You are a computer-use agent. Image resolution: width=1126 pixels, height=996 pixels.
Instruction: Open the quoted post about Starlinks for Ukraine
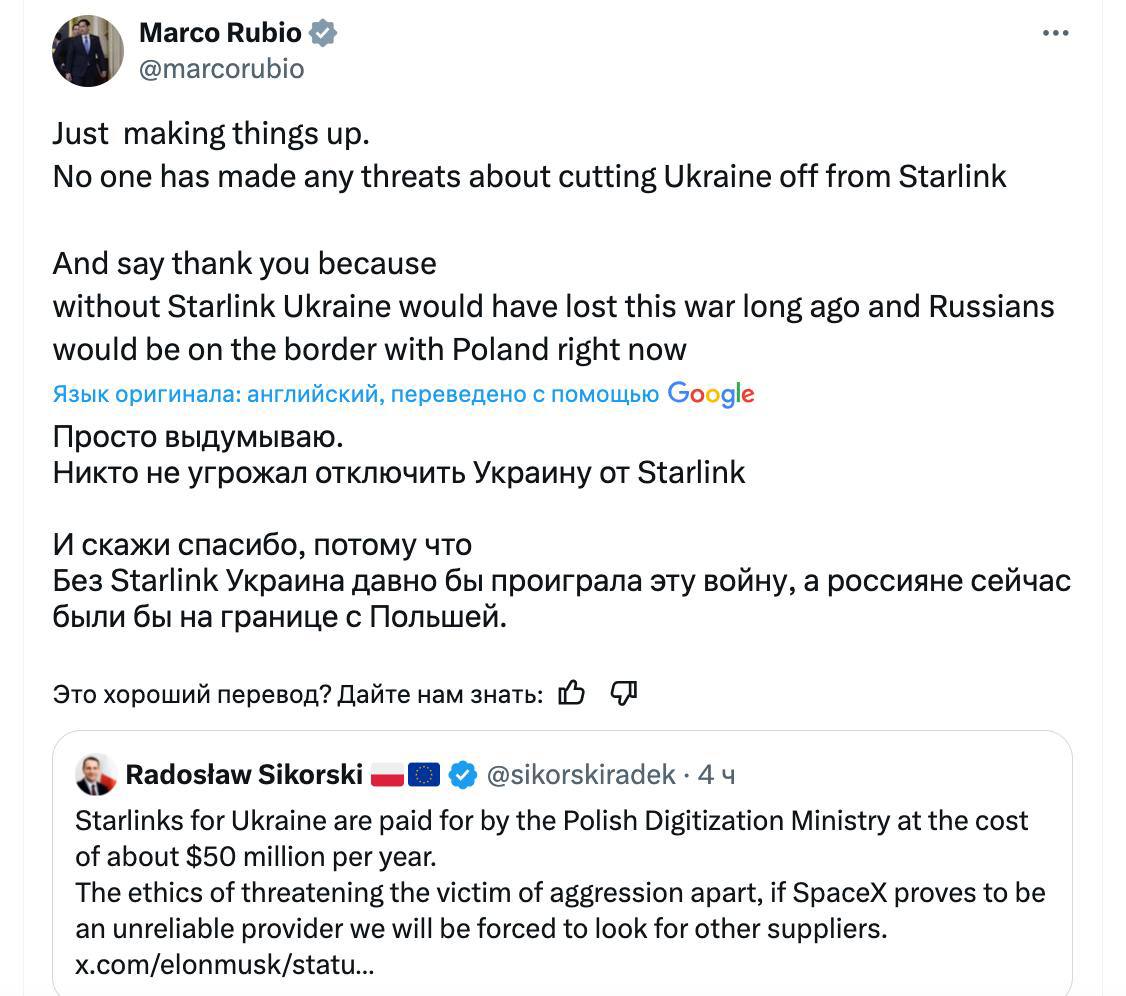tap(560, 875)
